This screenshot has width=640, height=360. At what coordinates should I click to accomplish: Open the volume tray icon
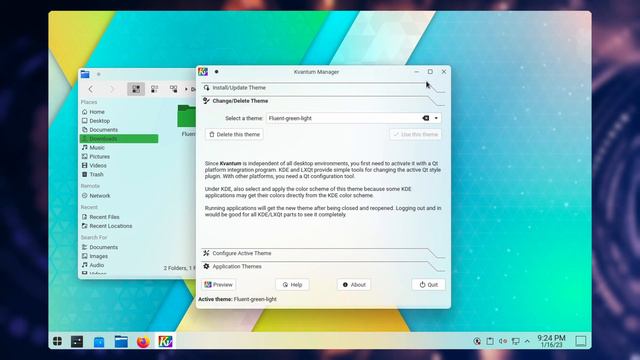[x=503, y=341]
